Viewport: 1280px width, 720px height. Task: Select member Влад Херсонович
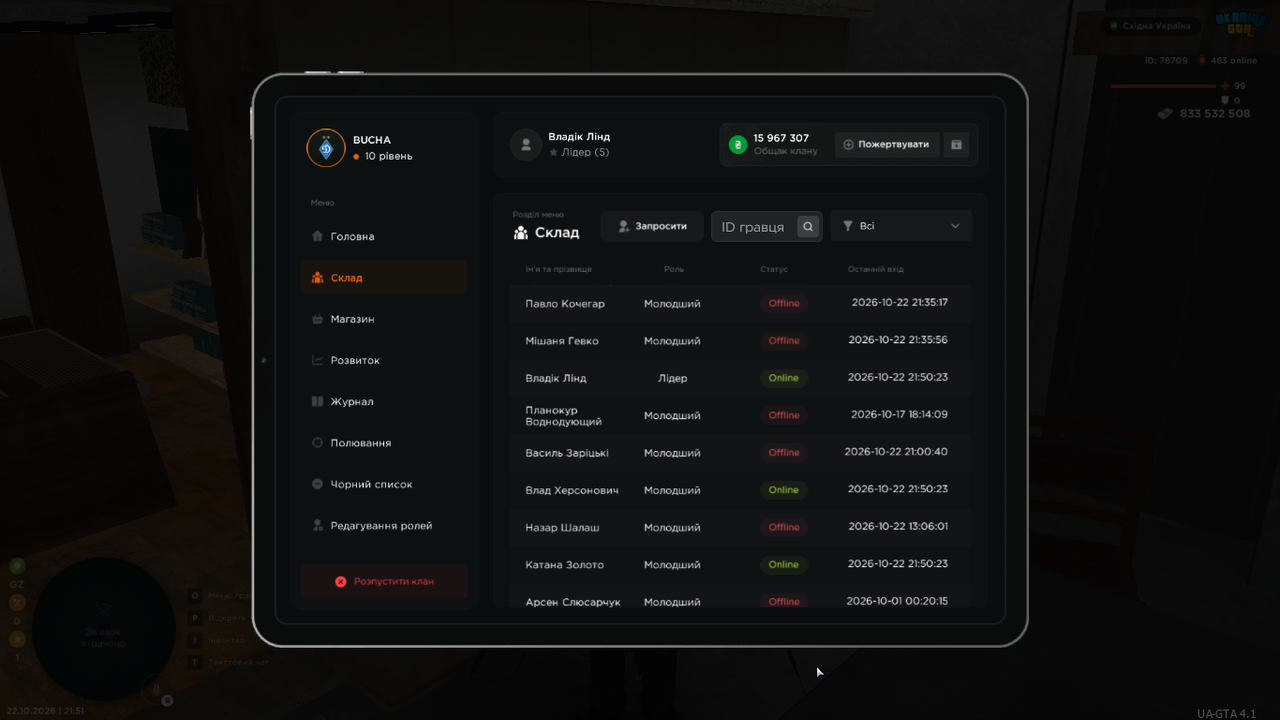coord(572,490)
